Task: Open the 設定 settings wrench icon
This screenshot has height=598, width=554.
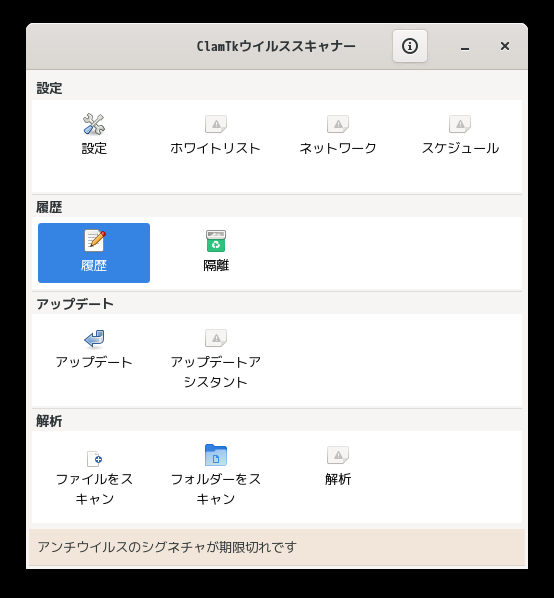Action: click(94, 124)
